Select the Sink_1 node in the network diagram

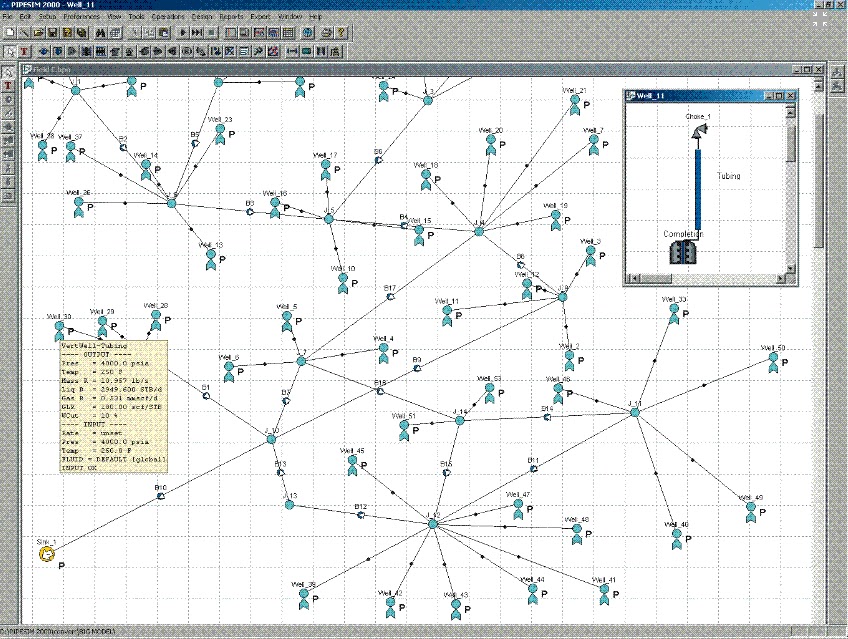(x=46, y=553)
